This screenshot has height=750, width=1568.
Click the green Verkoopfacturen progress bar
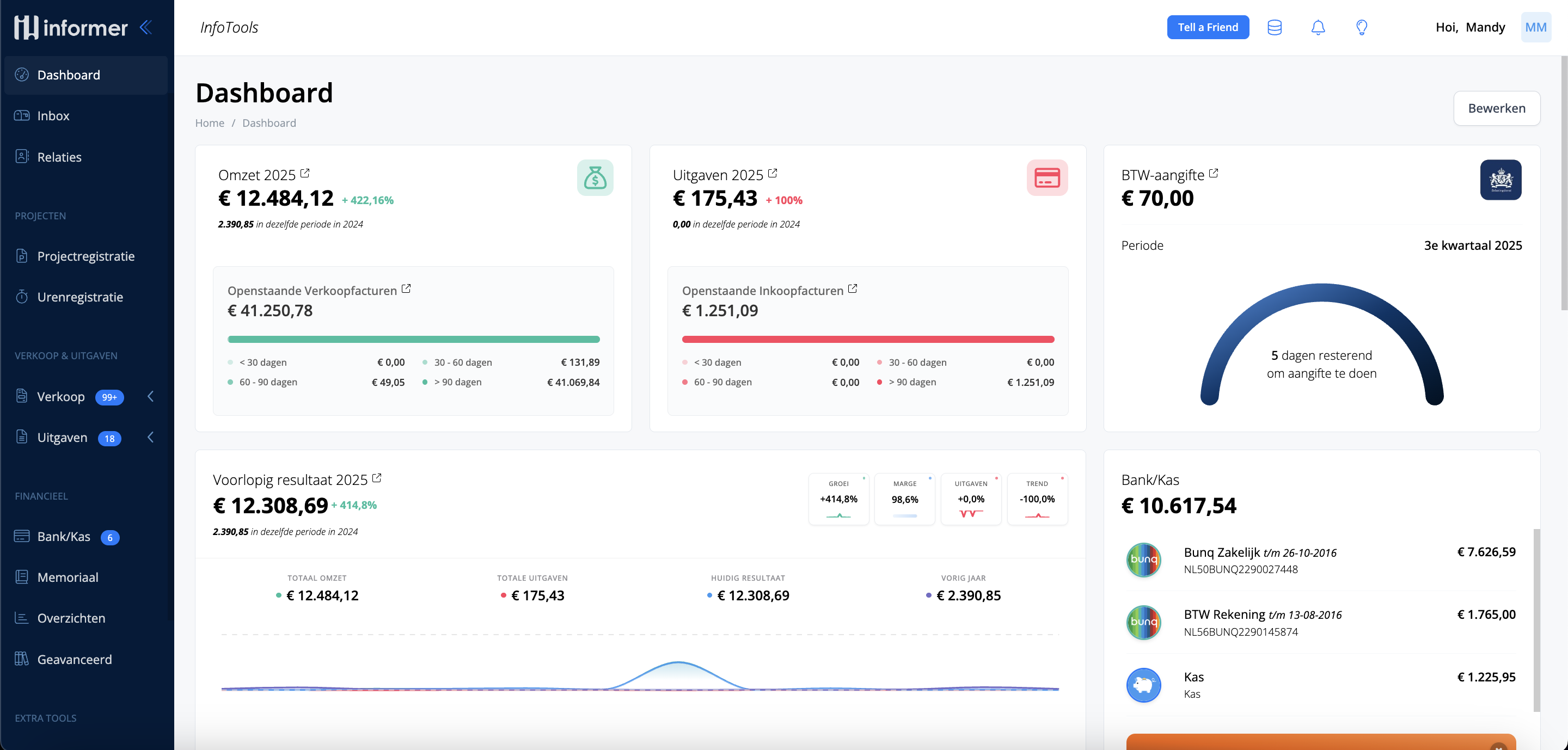(x=413, y=340)
